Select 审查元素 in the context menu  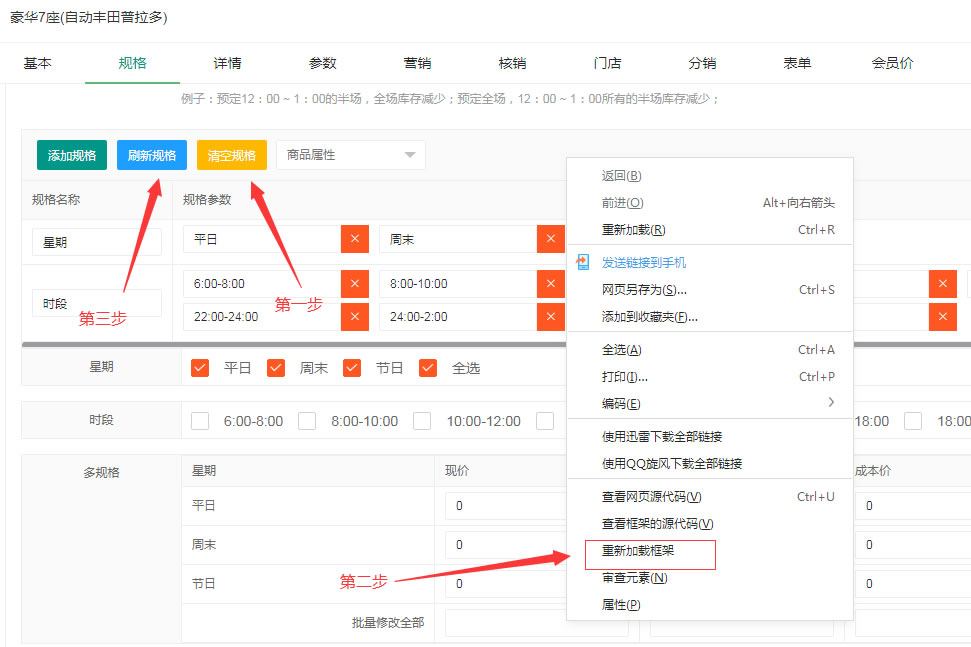(634, 578)
